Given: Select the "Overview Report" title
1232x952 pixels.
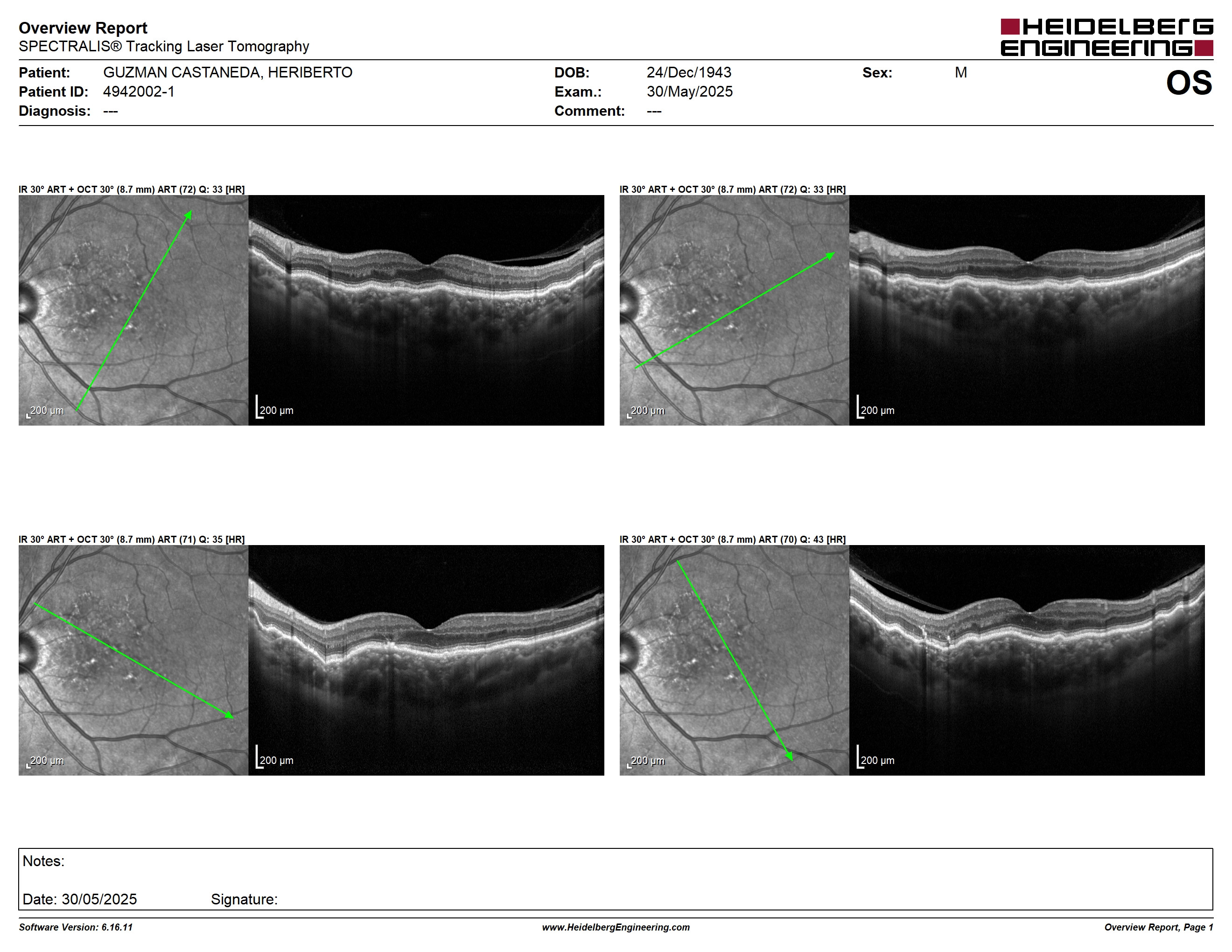Looking at the screenshot, I should tap(83, 28).
